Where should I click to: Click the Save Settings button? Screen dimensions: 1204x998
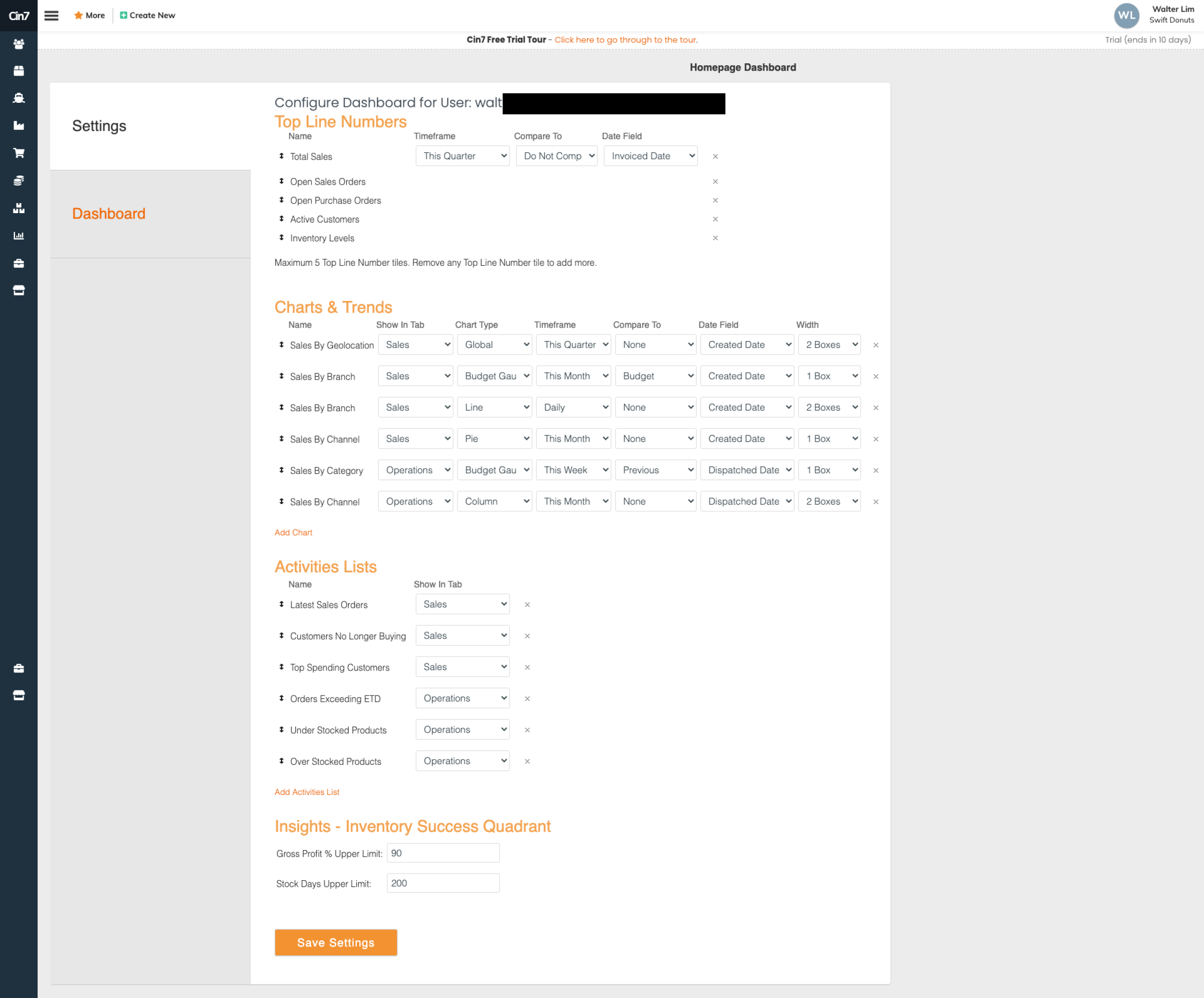pos(336,943)
